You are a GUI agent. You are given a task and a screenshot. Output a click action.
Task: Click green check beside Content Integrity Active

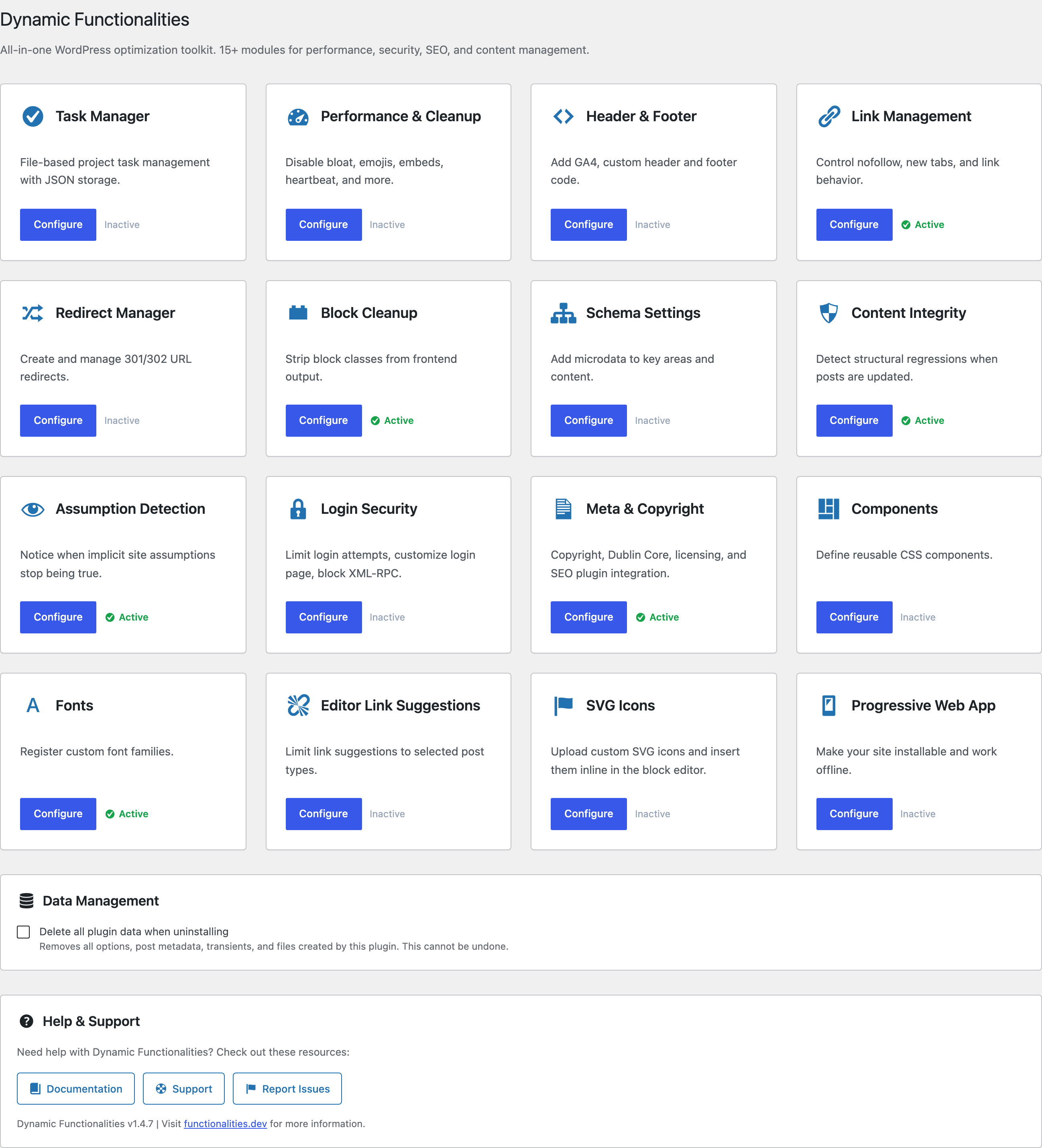[x=906, y=421]
